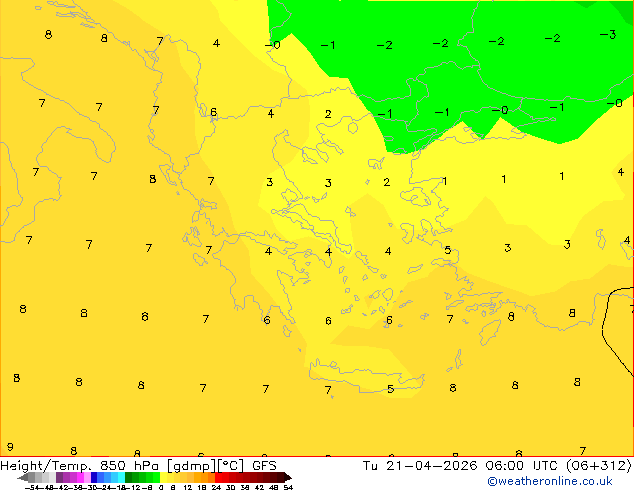Click the -54 label on the legend scale
Screen dimensions: 634x490
point(32,487)
